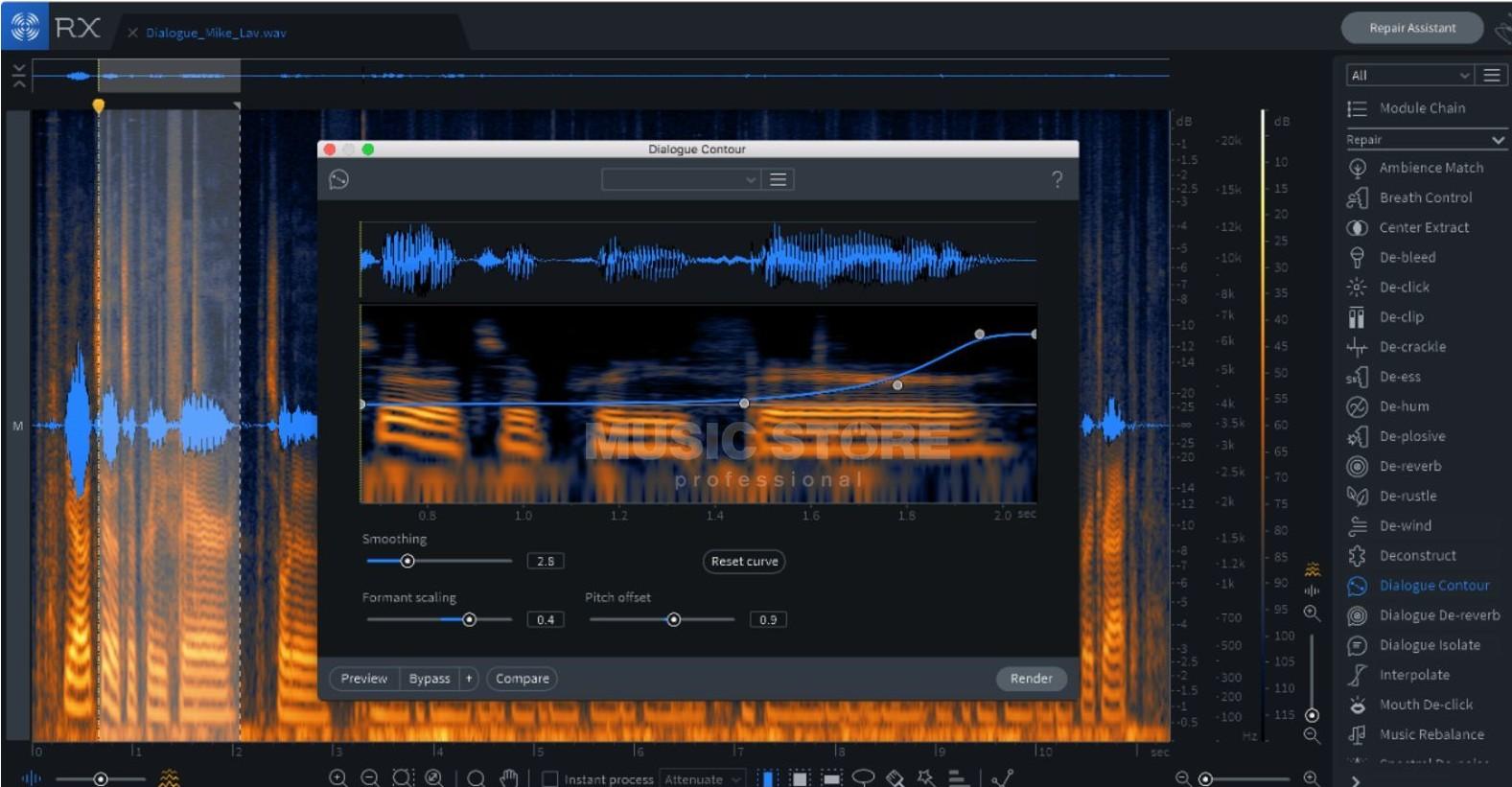Adjust the Pitch offset slider
This screenshot has width=1512, height=787.
point(662,620)
